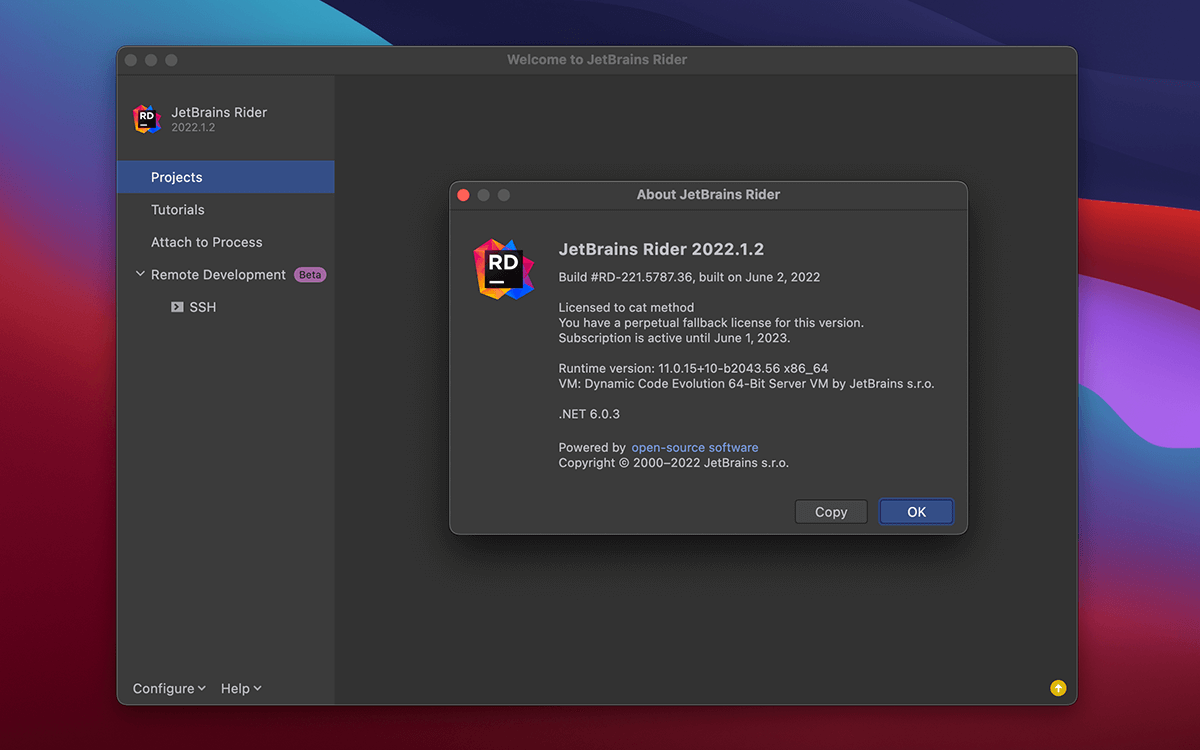The width and height of the screenshot is (1200, 750).
Task: Click the Beta badge next to Remote Development
Action: pyautogui.click(x=310, y=275)
